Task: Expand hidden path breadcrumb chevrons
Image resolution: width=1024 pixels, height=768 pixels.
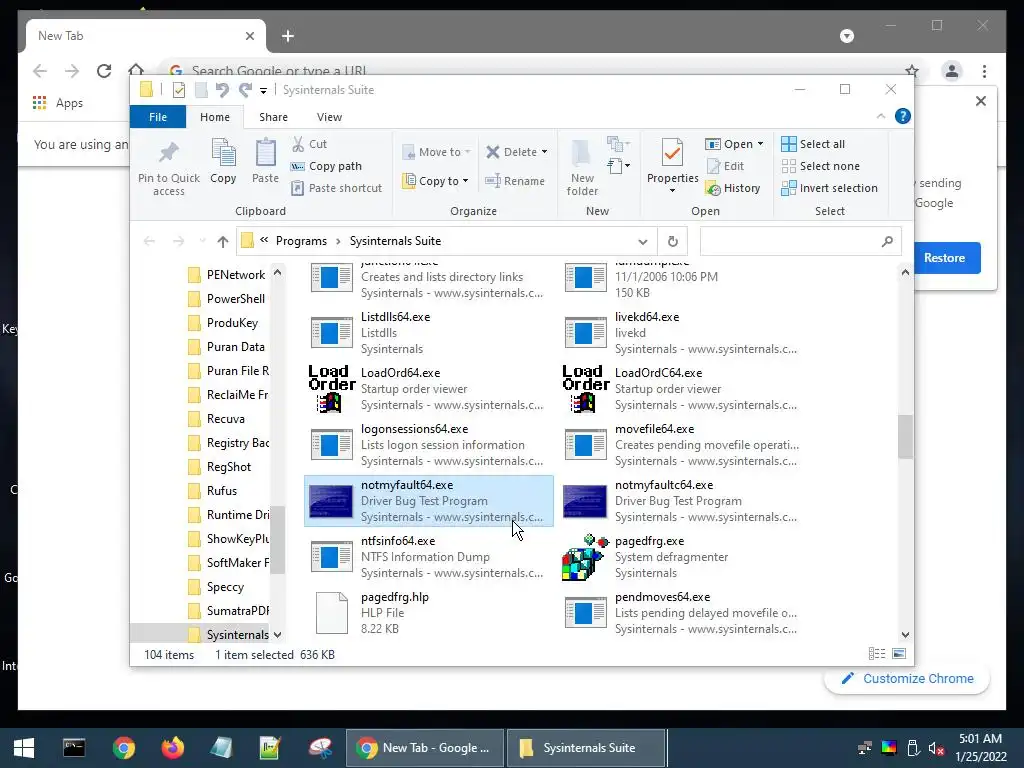Action: (264, 240)
